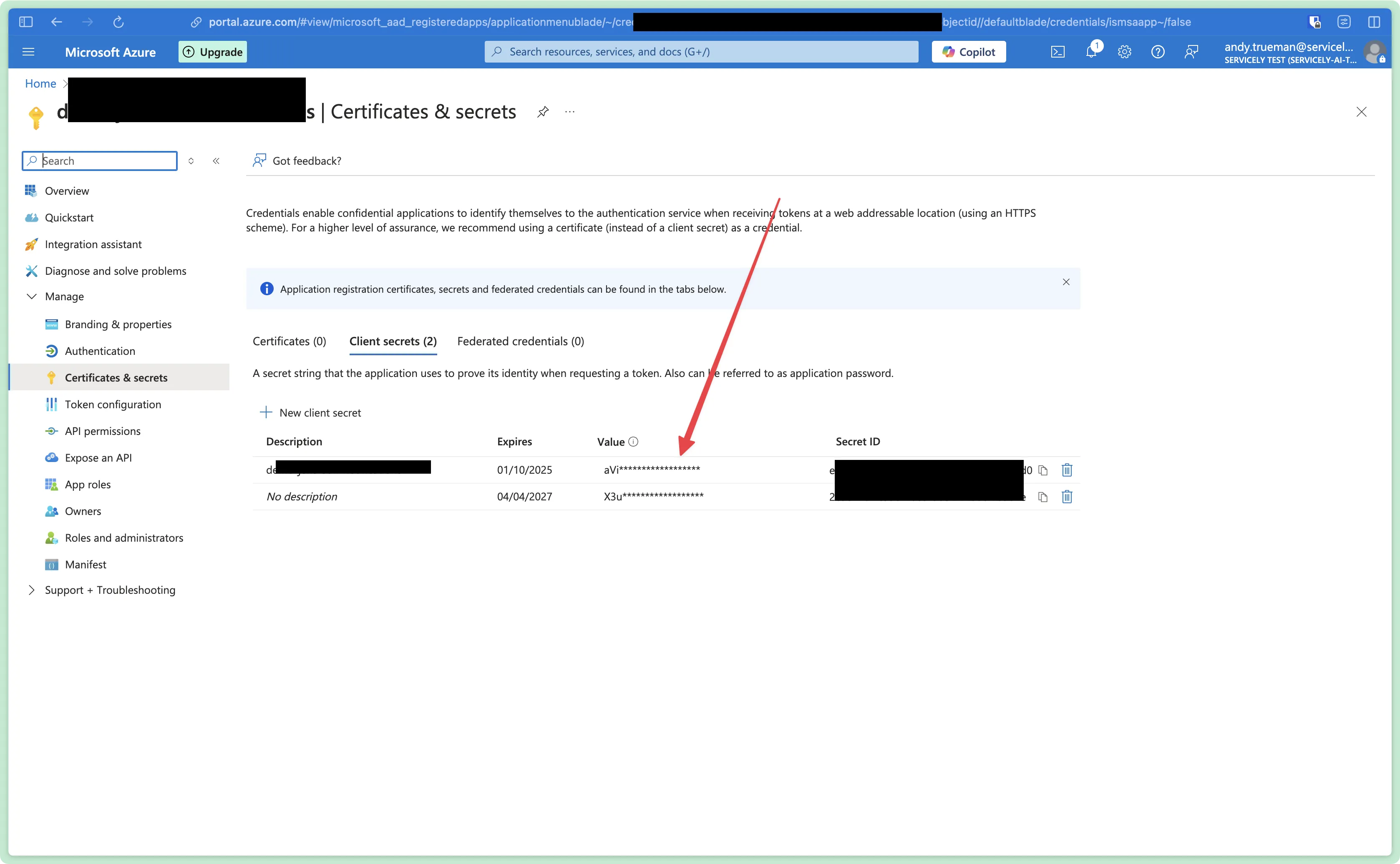Viewport: 1400px width, 864px height.
Task: Click the user account avatar
Action: (x=1374, y=52)
